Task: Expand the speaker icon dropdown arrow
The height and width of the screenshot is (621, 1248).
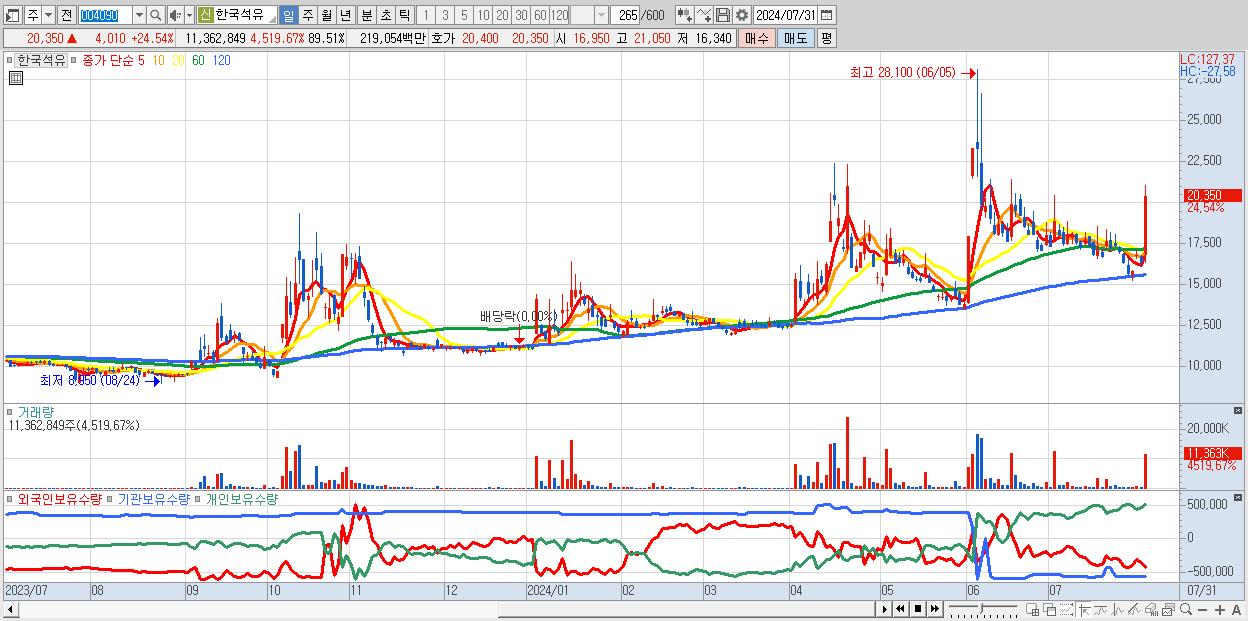Action: pos(189,15)
